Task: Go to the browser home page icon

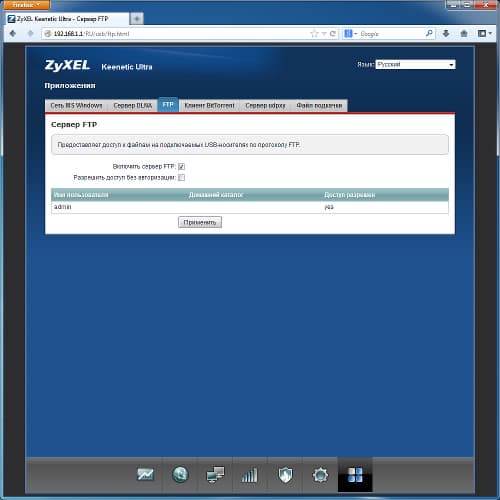Action: coord(464,33)
